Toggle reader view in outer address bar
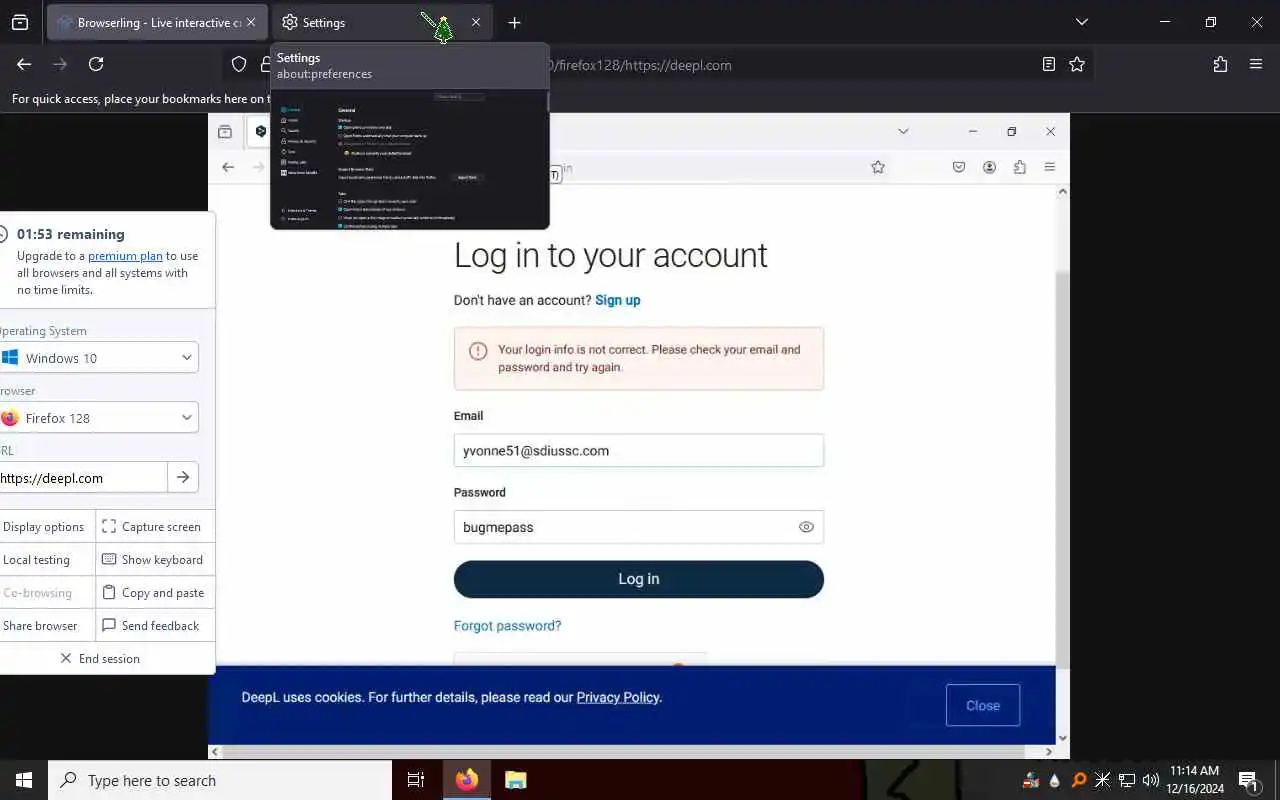 [x=1048, y=64]
